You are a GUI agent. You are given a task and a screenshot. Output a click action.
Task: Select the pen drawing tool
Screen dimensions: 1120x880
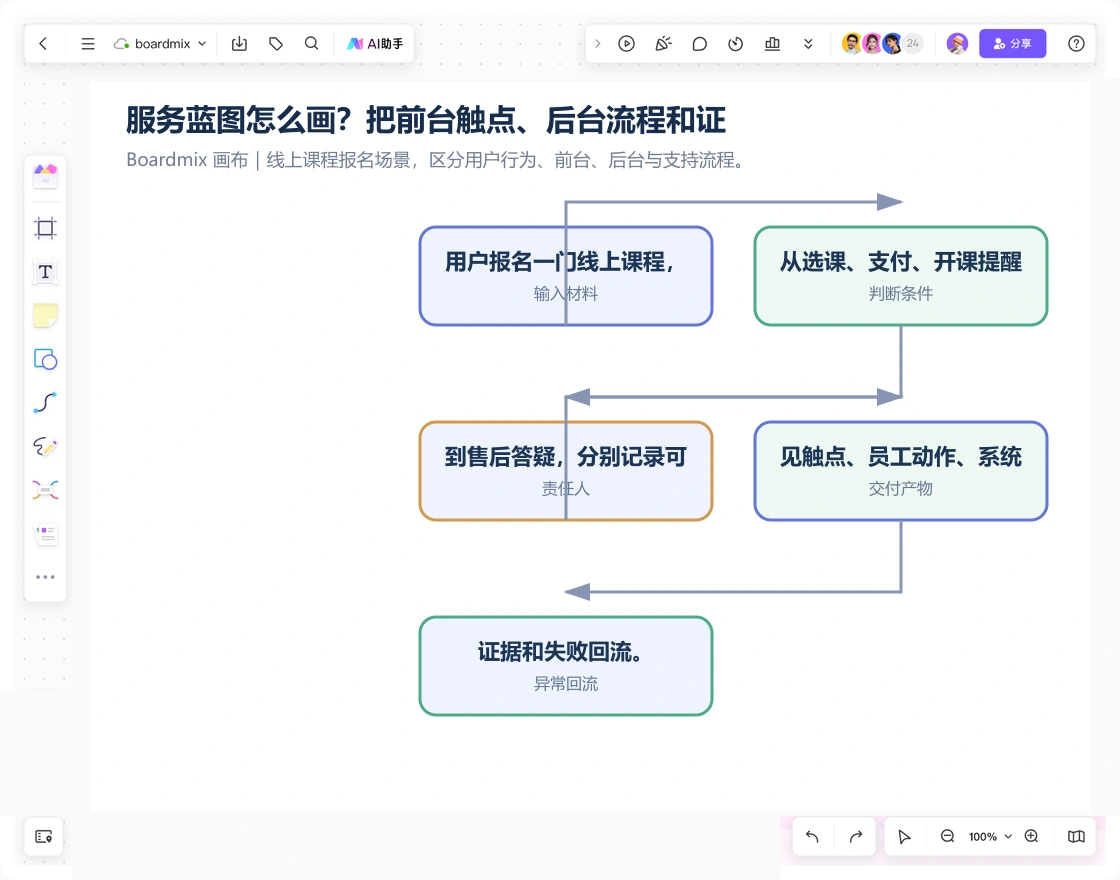pyautogui.click(x=45, y=446)
